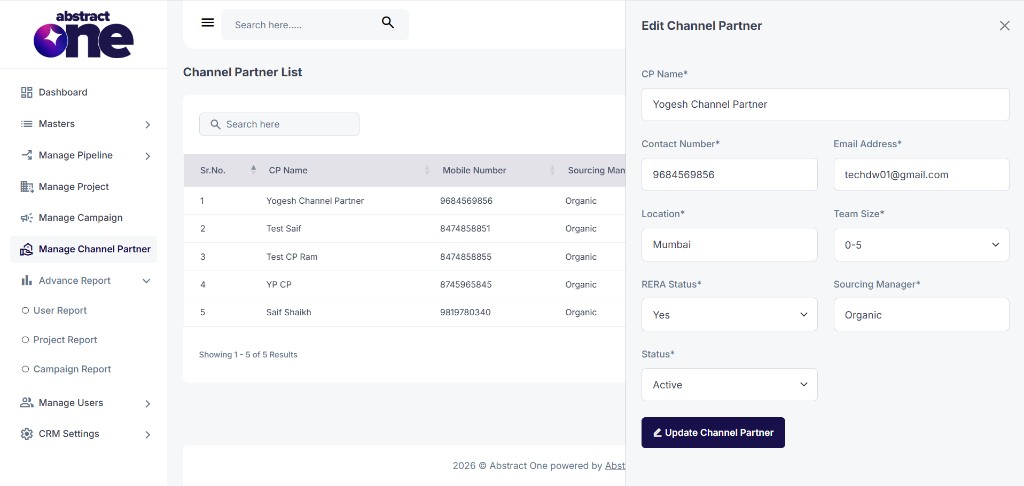Select the Test Saif row
This screenshot has width=1024, height=486.
(x=404, y=229)
